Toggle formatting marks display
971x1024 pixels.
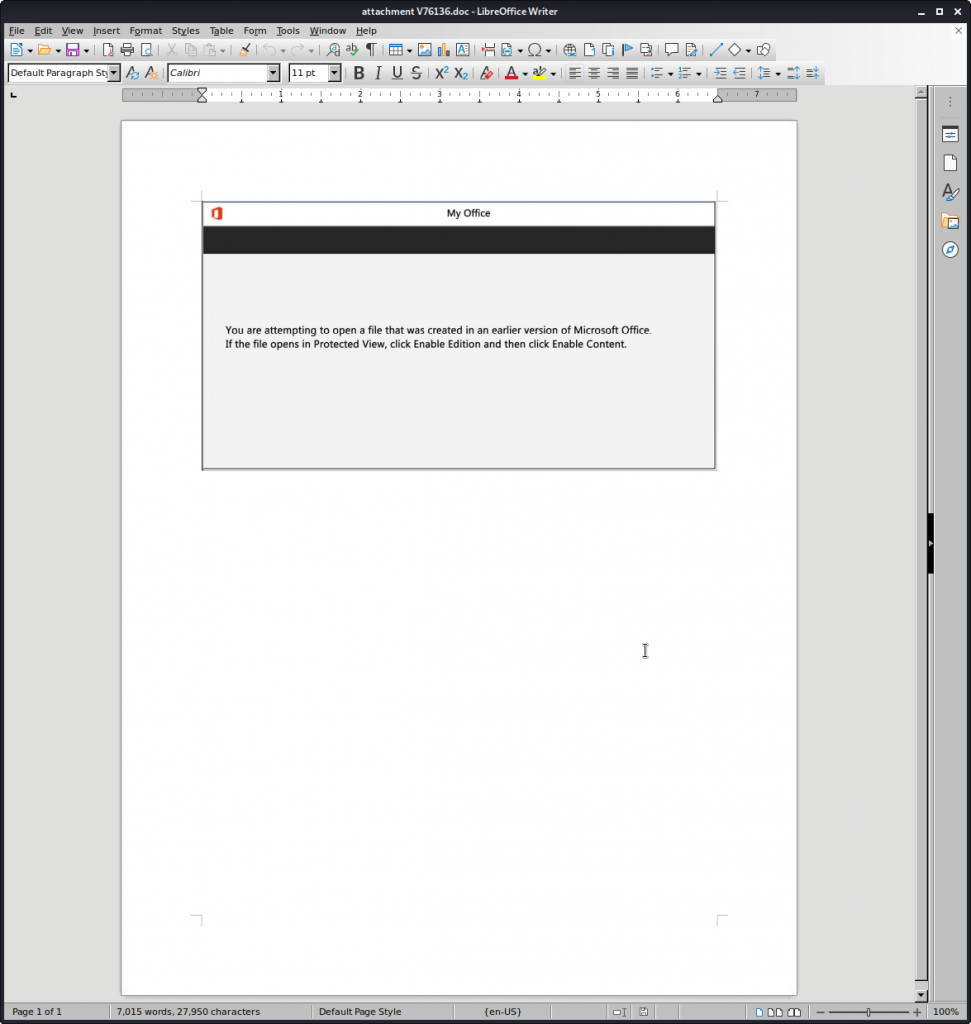371,50
